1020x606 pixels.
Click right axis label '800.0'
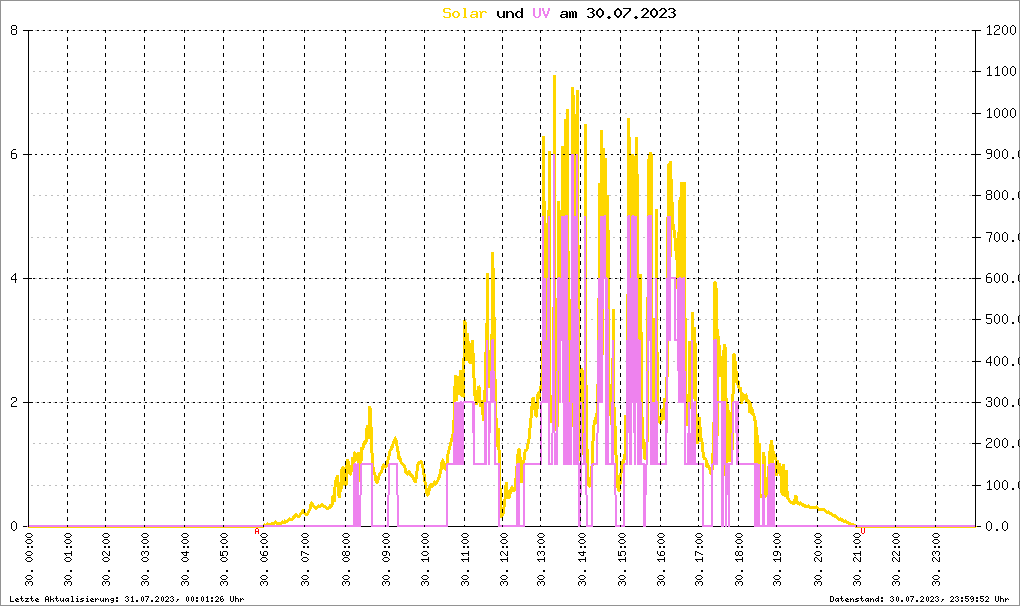click(1002, 196)
